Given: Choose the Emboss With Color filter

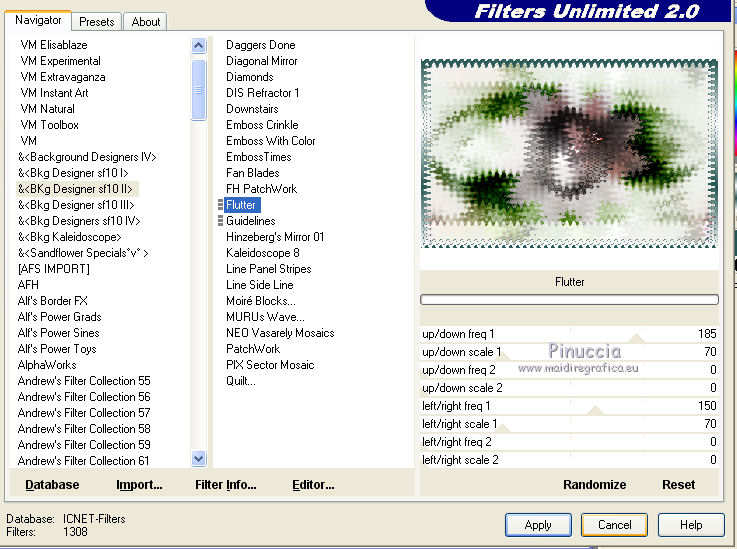Looking at the screenshot, I should [271, 141].
